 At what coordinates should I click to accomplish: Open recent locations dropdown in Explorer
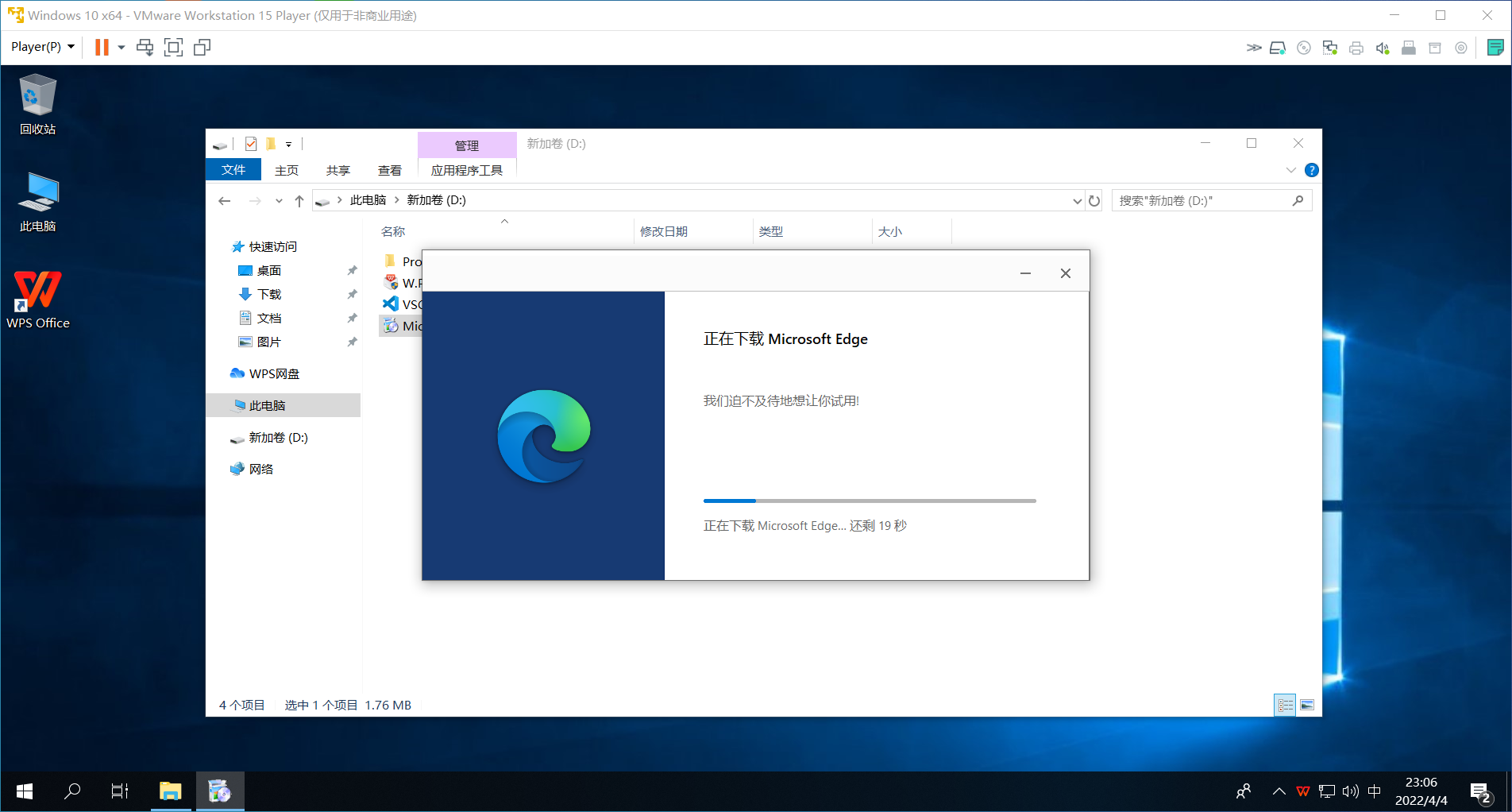coord(279,200)
